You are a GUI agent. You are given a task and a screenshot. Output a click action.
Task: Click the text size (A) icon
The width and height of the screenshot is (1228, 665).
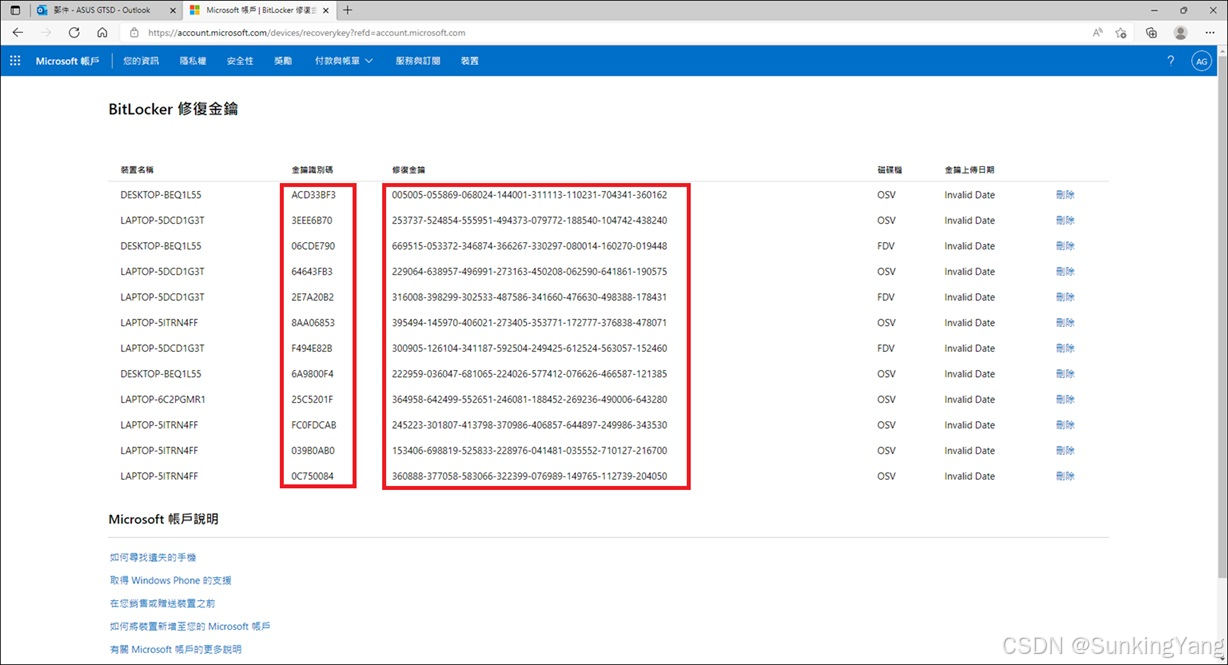pos(1097,32)
